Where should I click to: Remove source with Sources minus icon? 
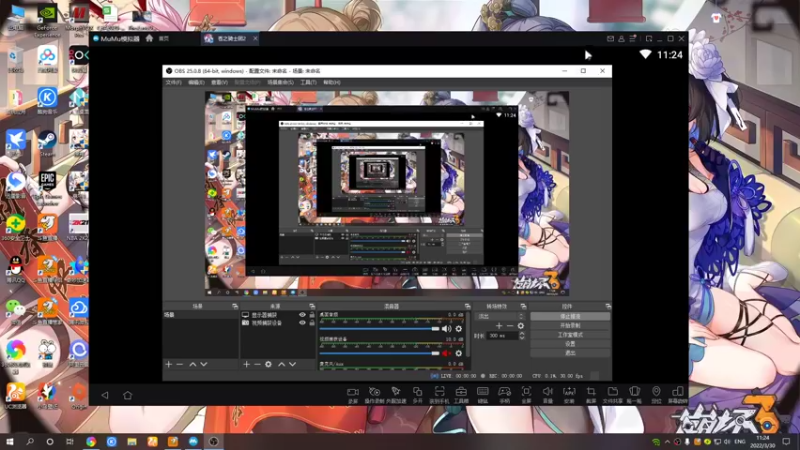pyautogui.click(x=257, y=364)
